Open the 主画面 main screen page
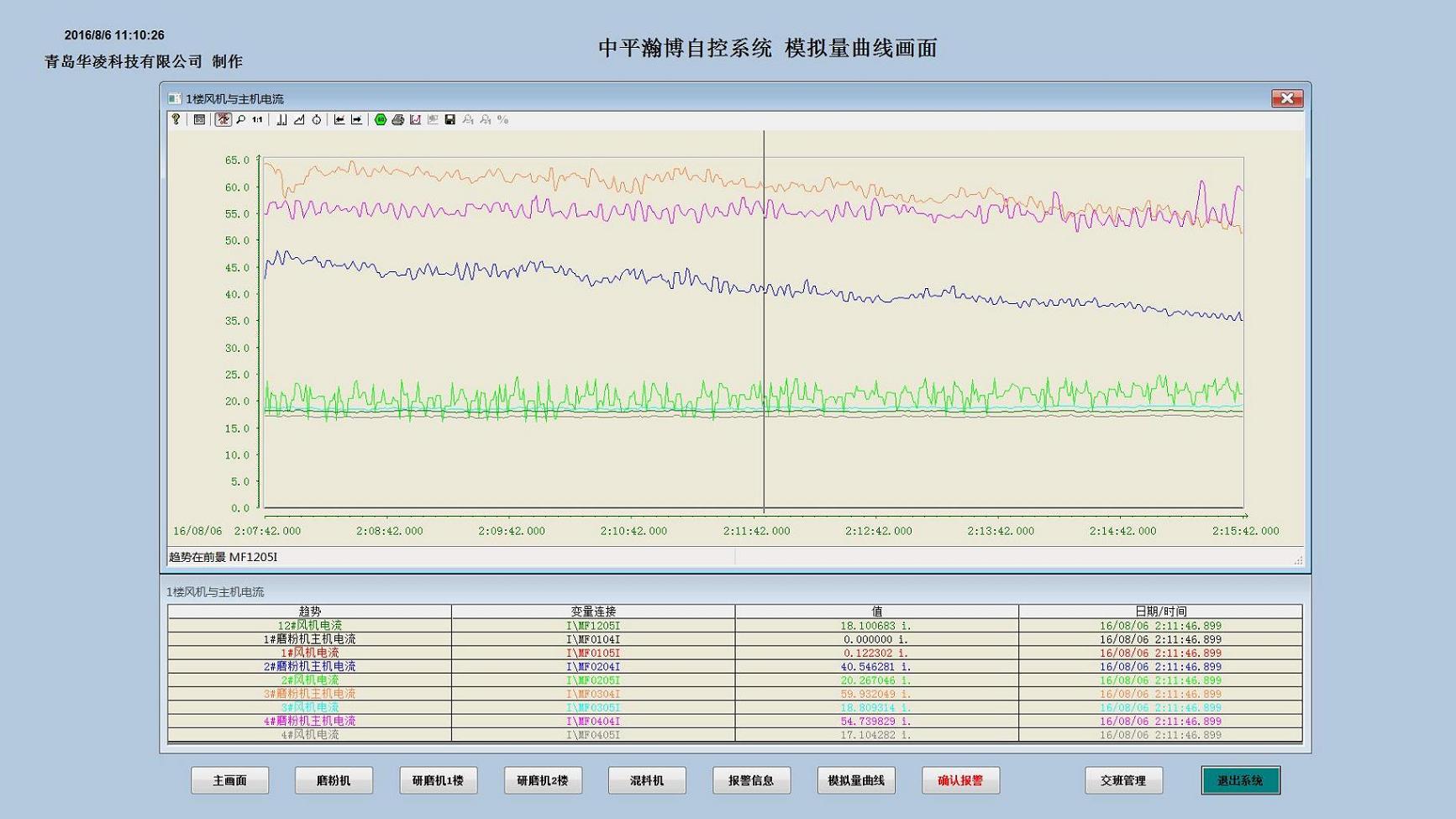 click(x=229, y=780)
